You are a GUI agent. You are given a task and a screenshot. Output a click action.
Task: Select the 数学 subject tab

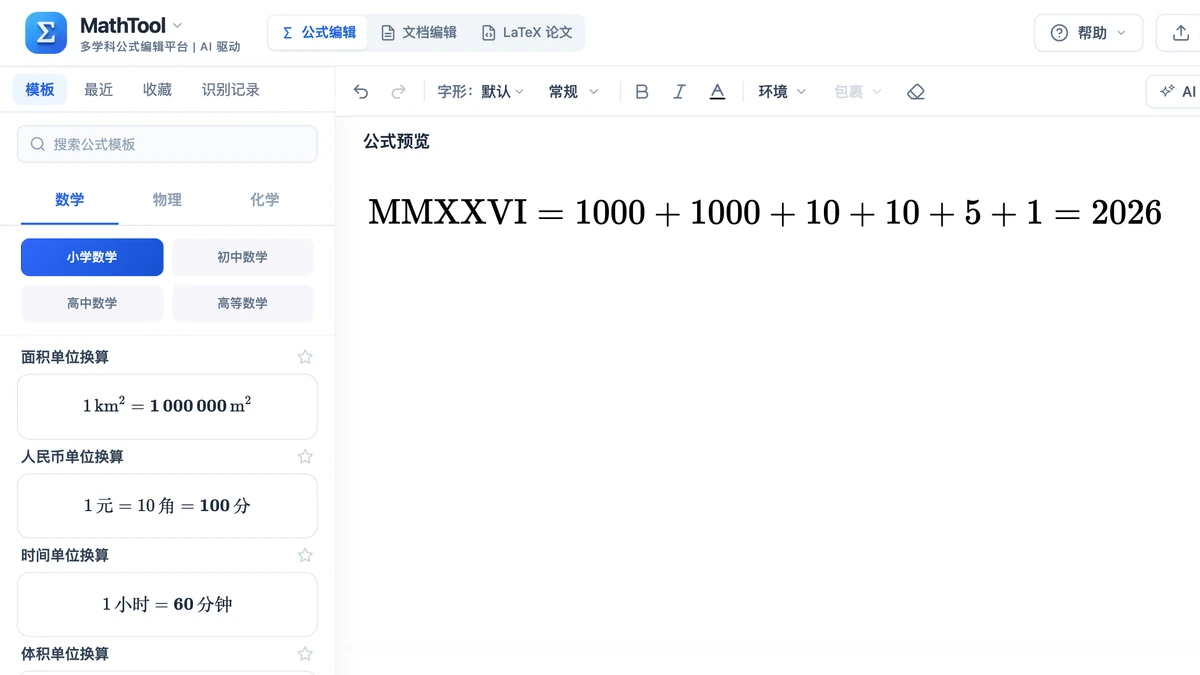click(69, 200)
